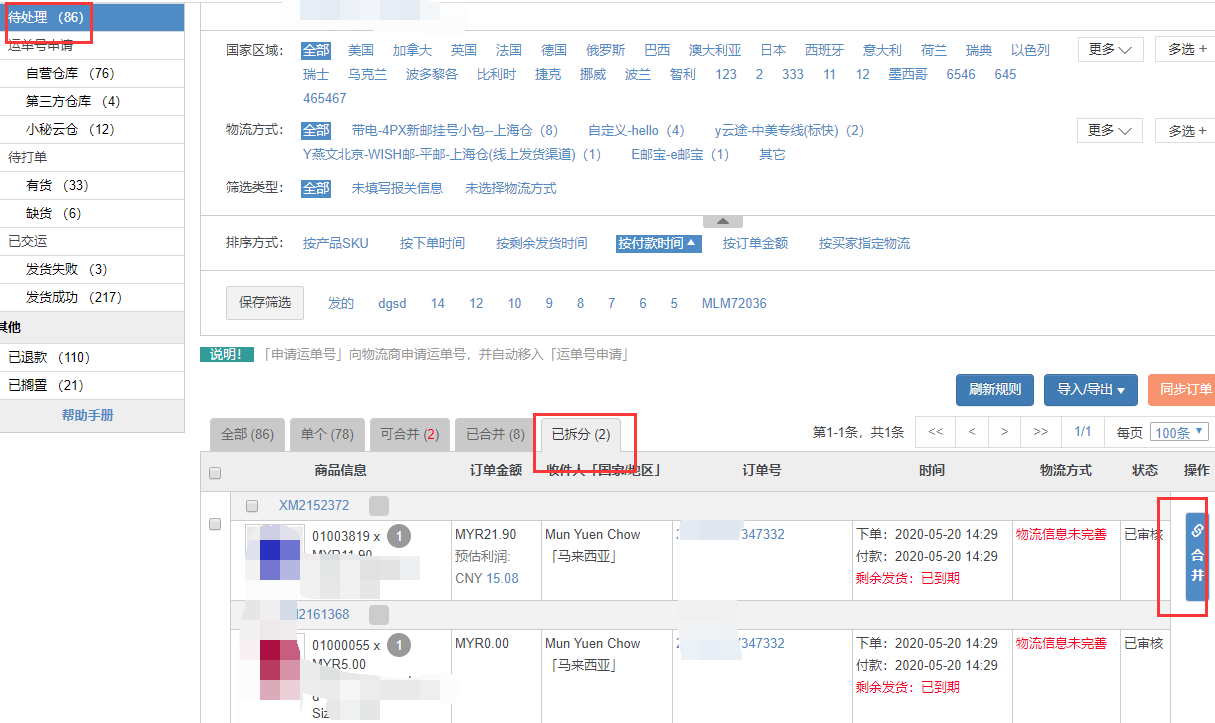Viewport: 1215px width, 723px height.
Task: Go to next page with single arrow
Action: click(x=1005, y=432)
